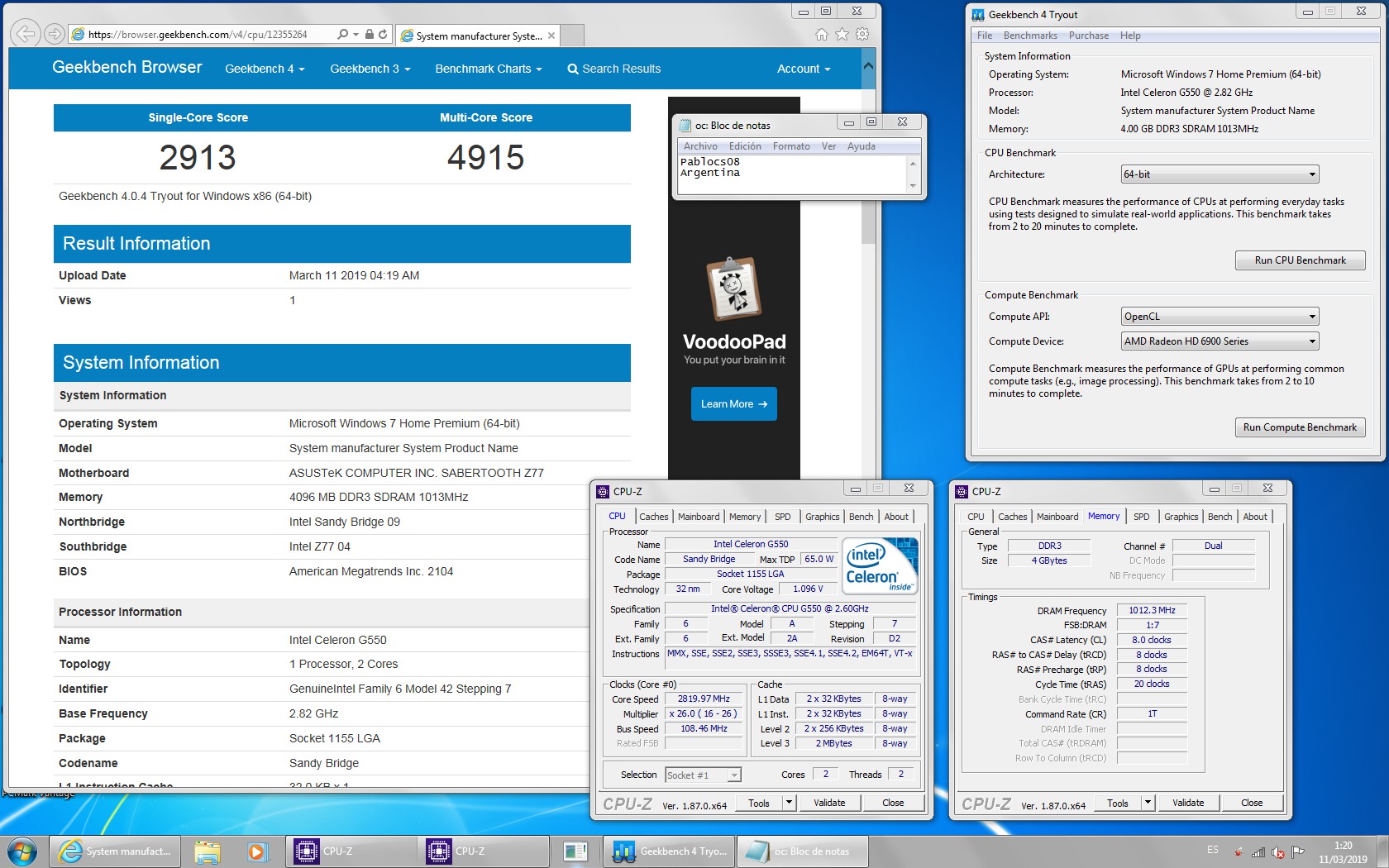Screen dimensions: 1389x868
Task: Click the browser address URL field
Action: (x=198, y=34)
